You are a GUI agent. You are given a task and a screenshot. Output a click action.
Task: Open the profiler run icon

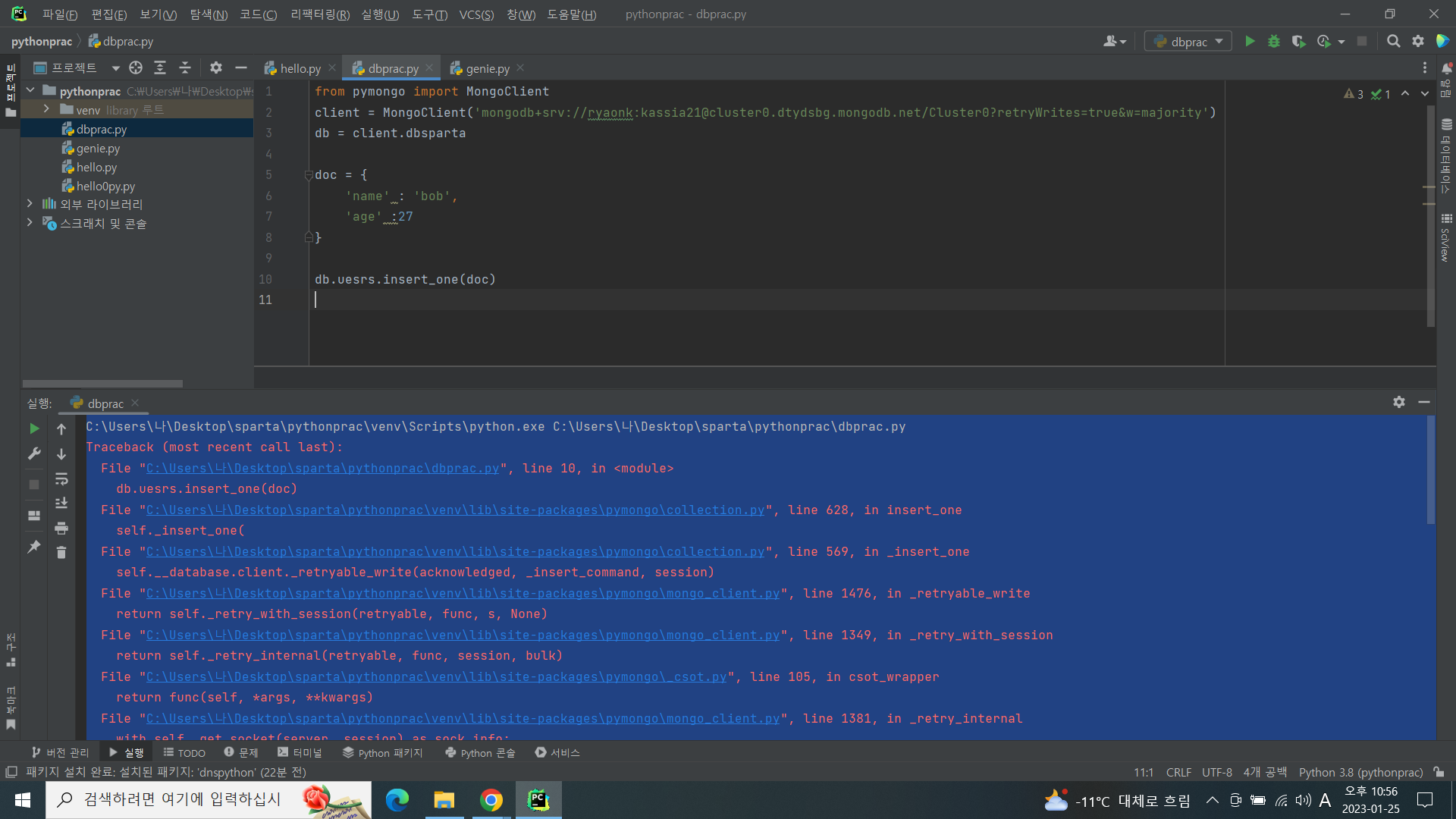1324,42
